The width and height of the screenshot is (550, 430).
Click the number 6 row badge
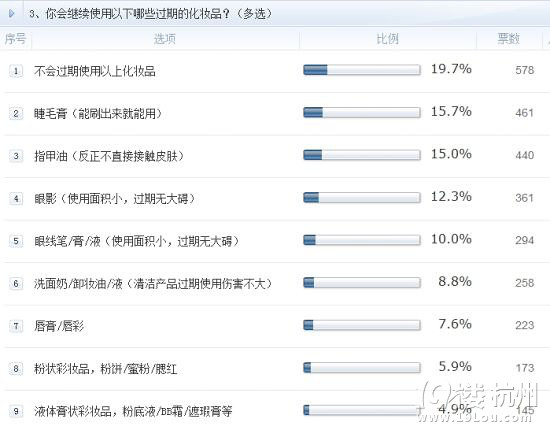(16, 284)
